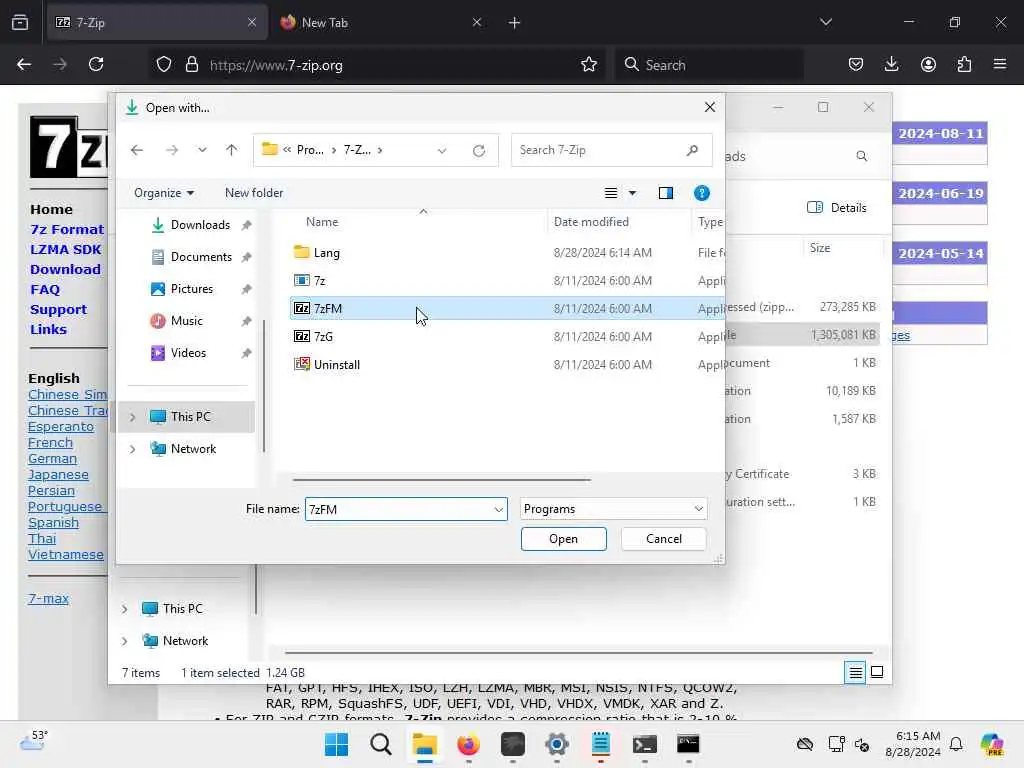The height and width of the screenshot is (768, 1024).
Task: Open the view options dropdown arrow
Action: click(x=632, y=193)
